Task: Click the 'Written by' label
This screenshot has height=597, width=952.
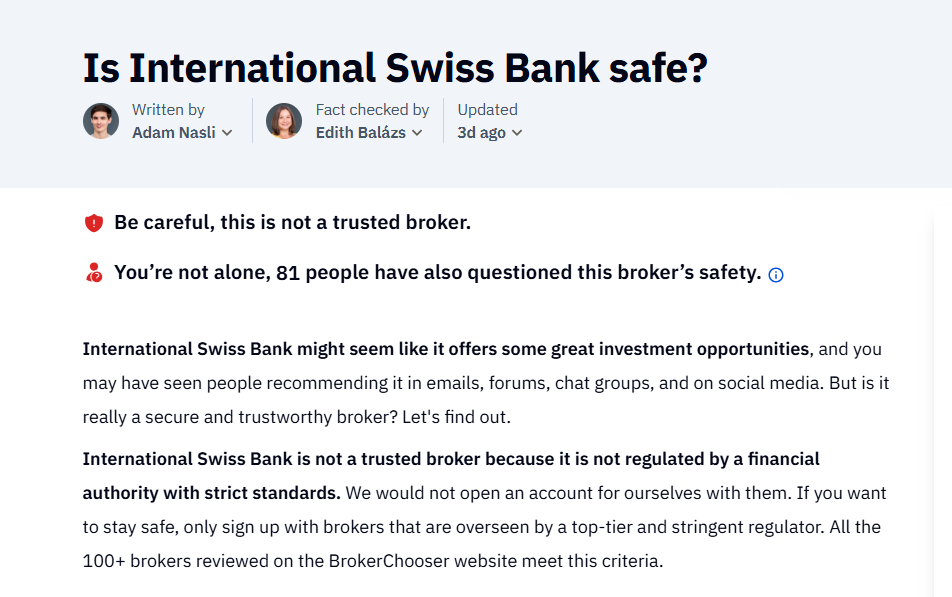Action: tap(168, 110)
